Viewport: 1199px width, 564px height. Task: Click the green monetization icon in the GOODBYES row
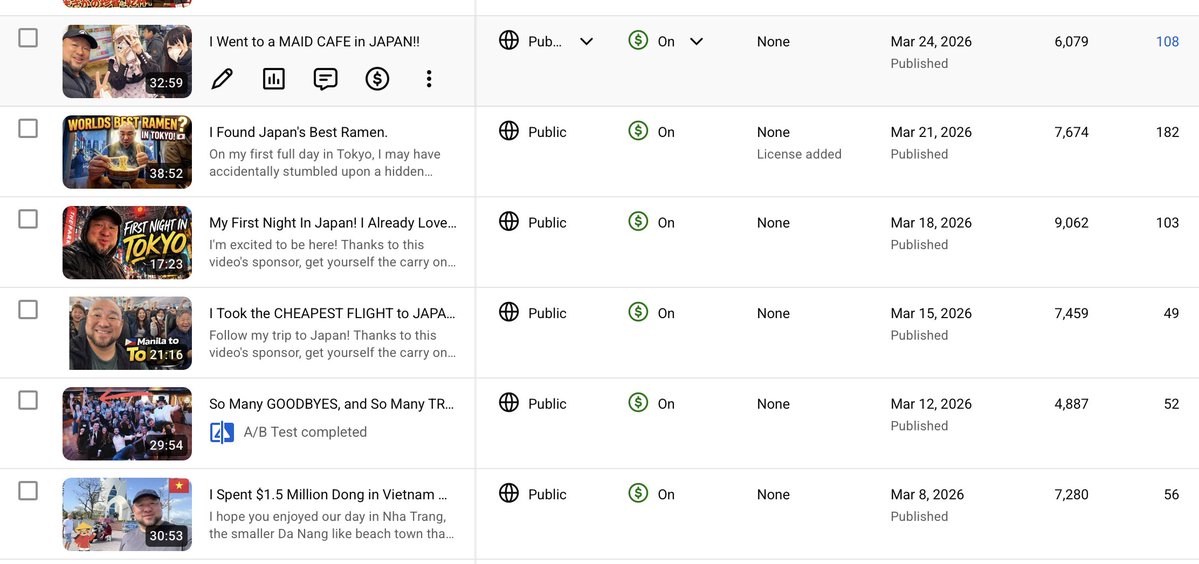pyautogui.click(x=638, y=403)
